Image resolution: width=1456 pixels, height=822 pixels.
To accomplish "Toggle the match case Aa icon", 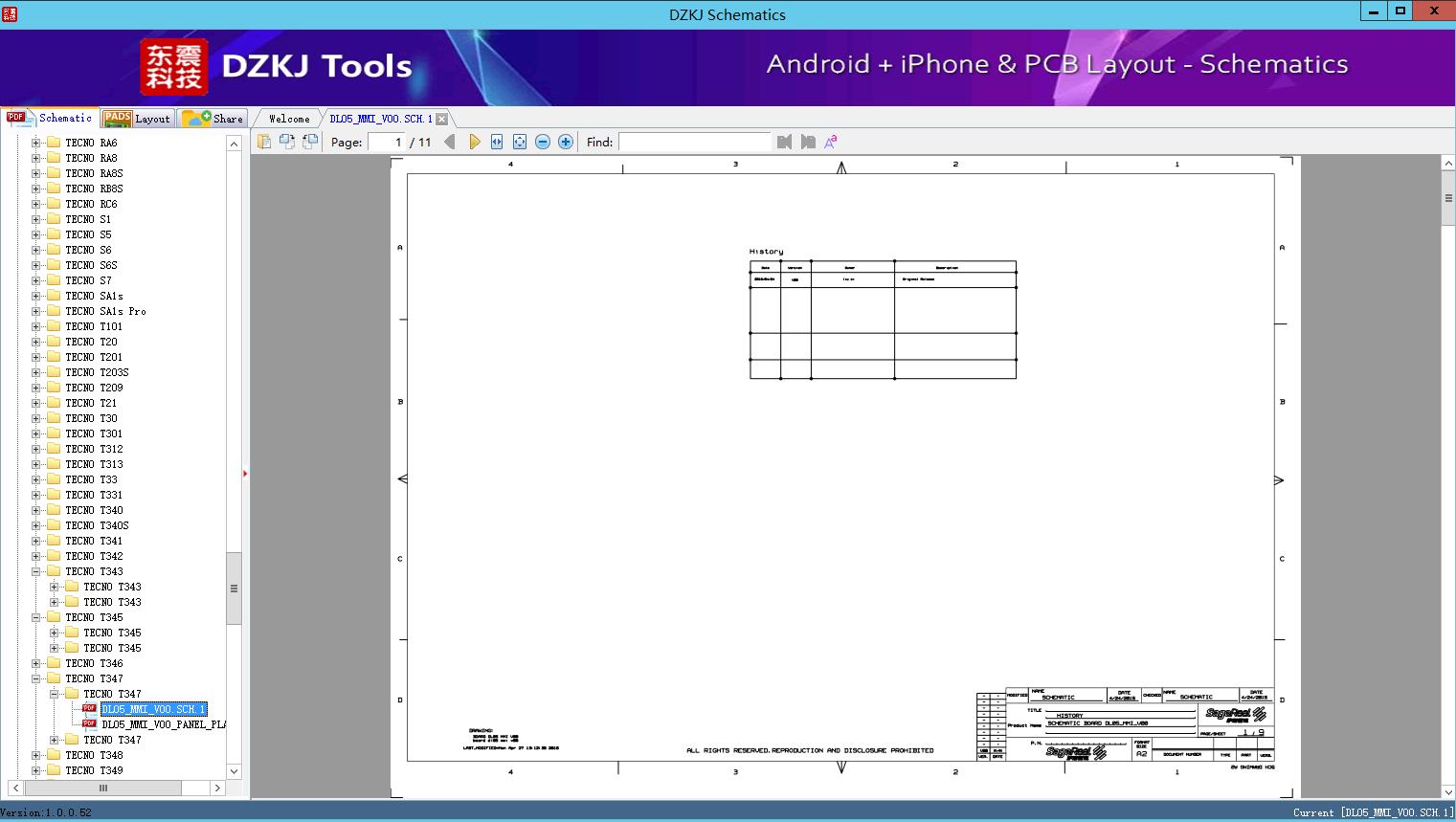I will point(831,142).
